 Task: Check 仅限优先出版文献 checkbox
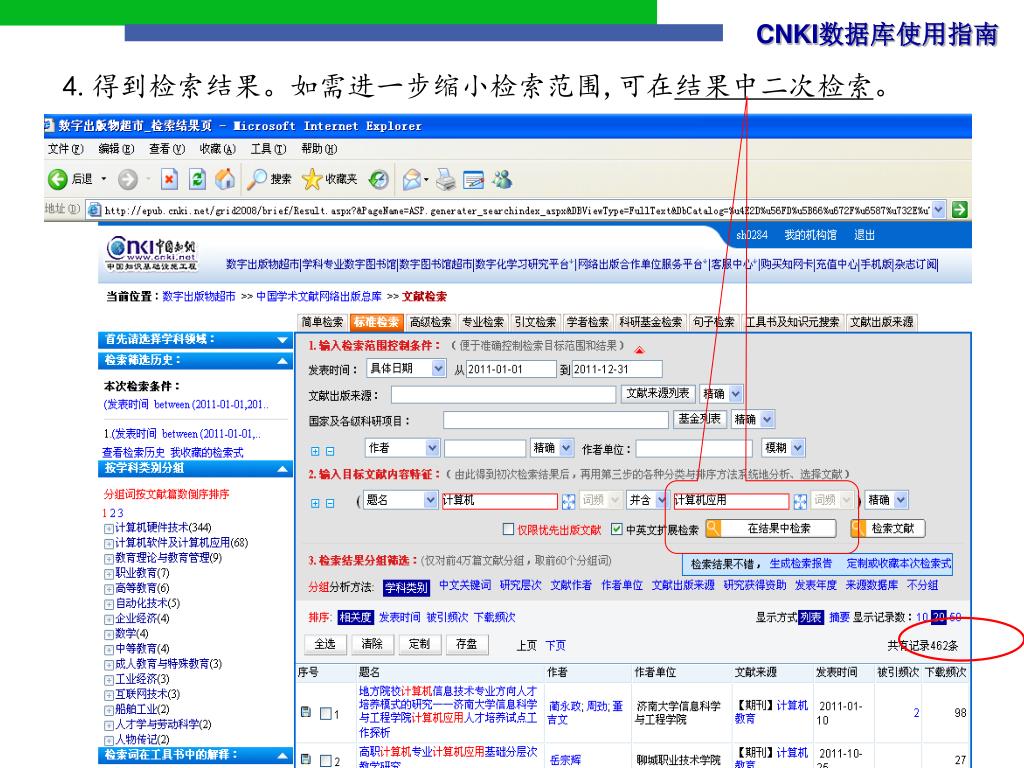[x=508, y=529]
